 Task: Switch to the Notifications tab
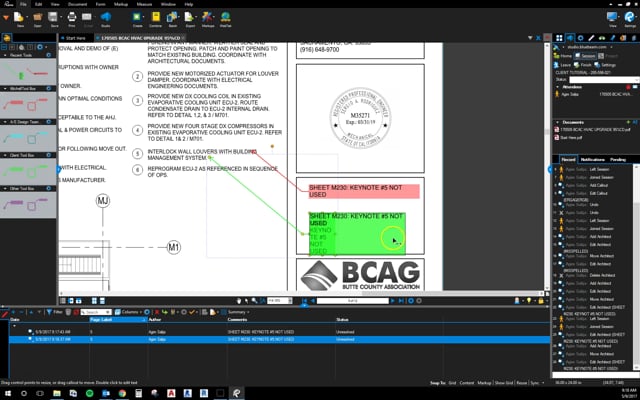coord(592,160)
